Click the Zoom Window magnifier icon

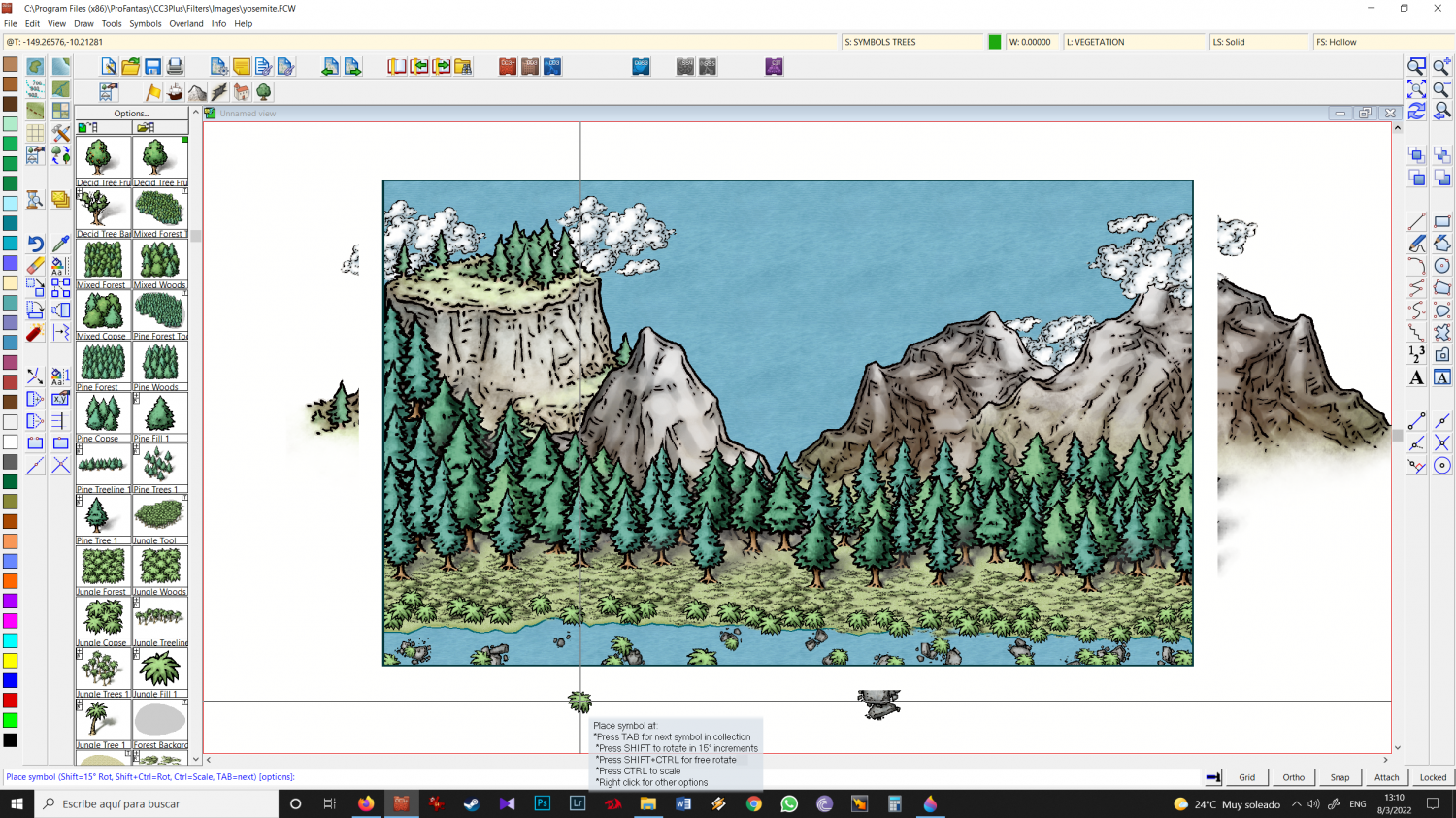pos(1417,66)
